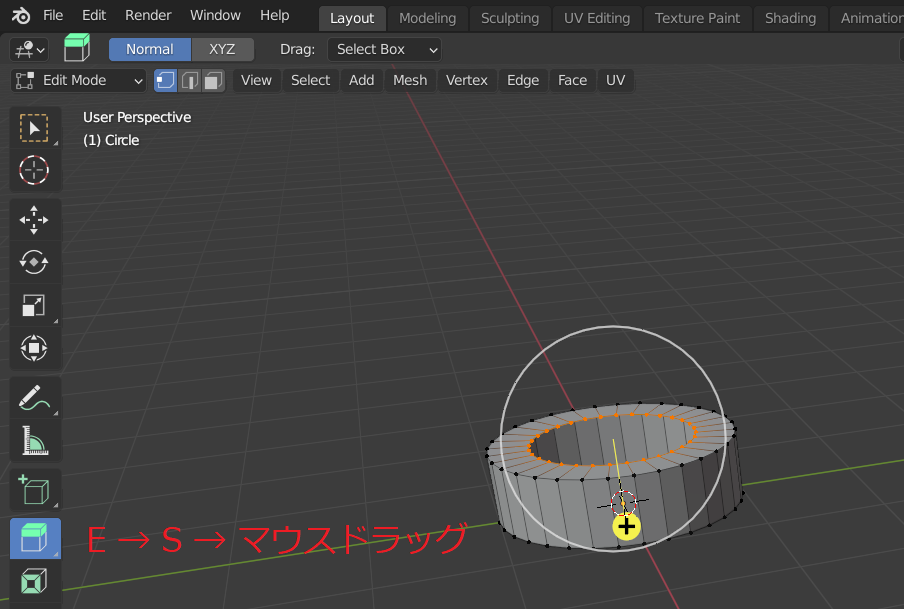The width and height of the screenshot is (904, 609).
Task: Select the Measure tool
Action: pos(35,441)
